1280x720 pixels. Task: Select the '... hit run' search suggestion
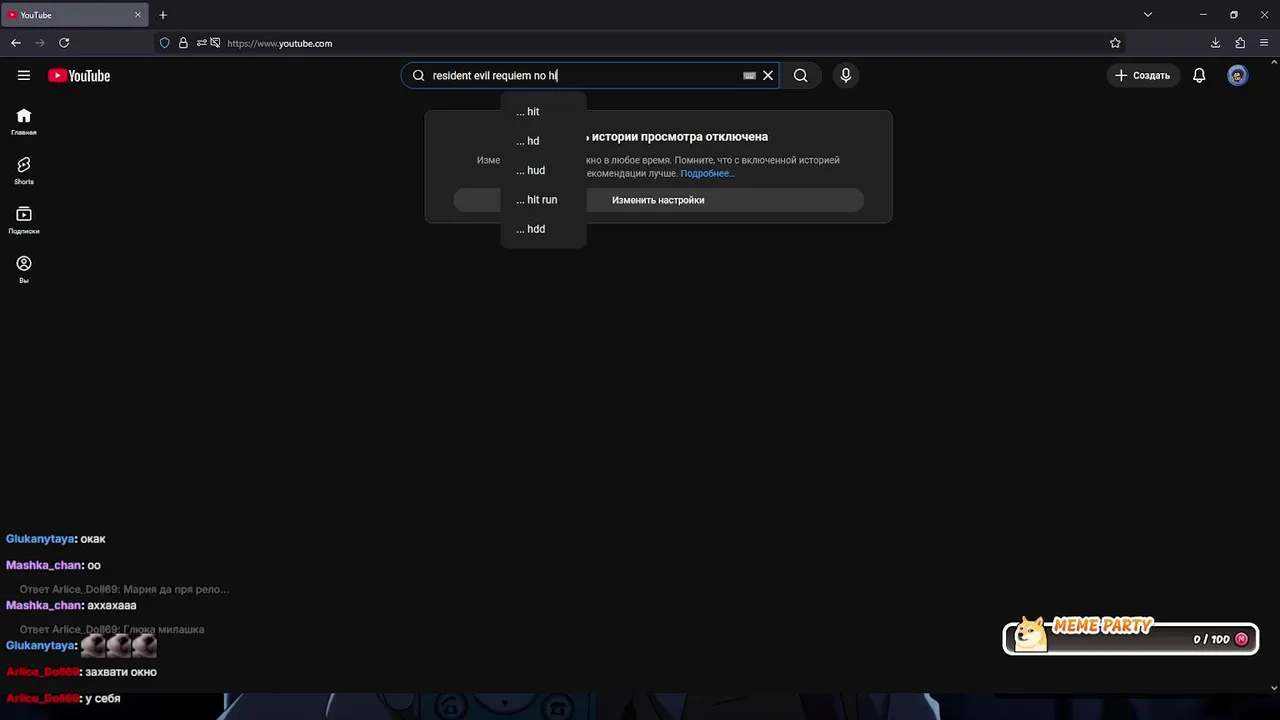pyautogui.click(x=543, y=199)
